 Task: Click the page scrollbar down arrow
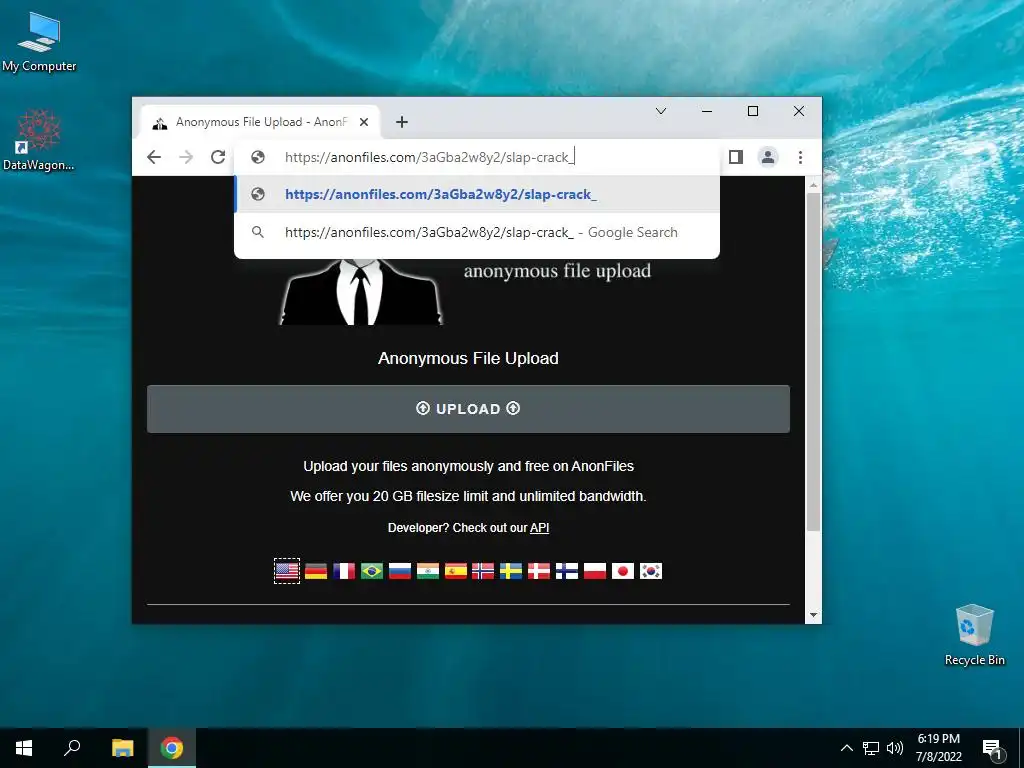pyautogui.click(x=813, y=615)
